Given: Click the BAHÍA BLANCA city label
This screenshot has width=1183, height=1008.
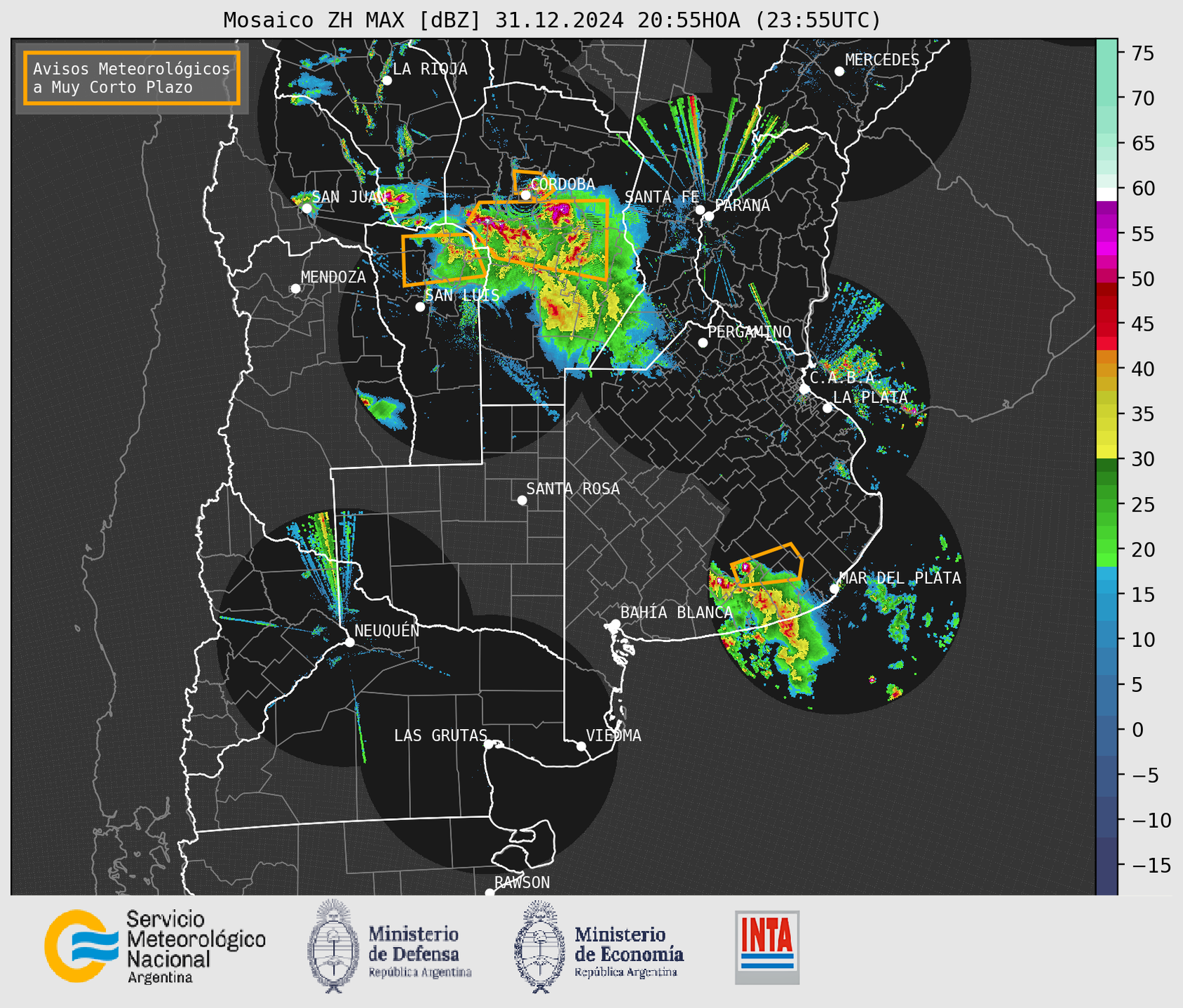Looking at the screenshot, I should (x=677, y=613).
